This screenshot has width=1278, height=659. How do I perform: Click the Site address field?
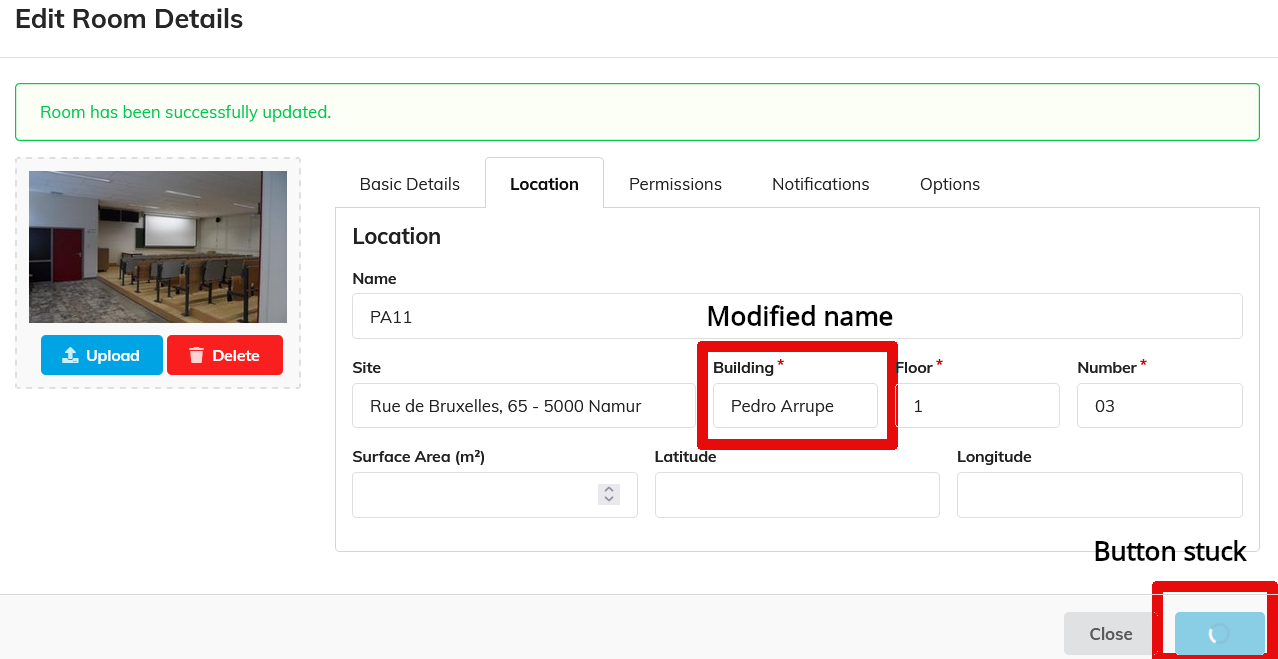click(x=523, y=406)
